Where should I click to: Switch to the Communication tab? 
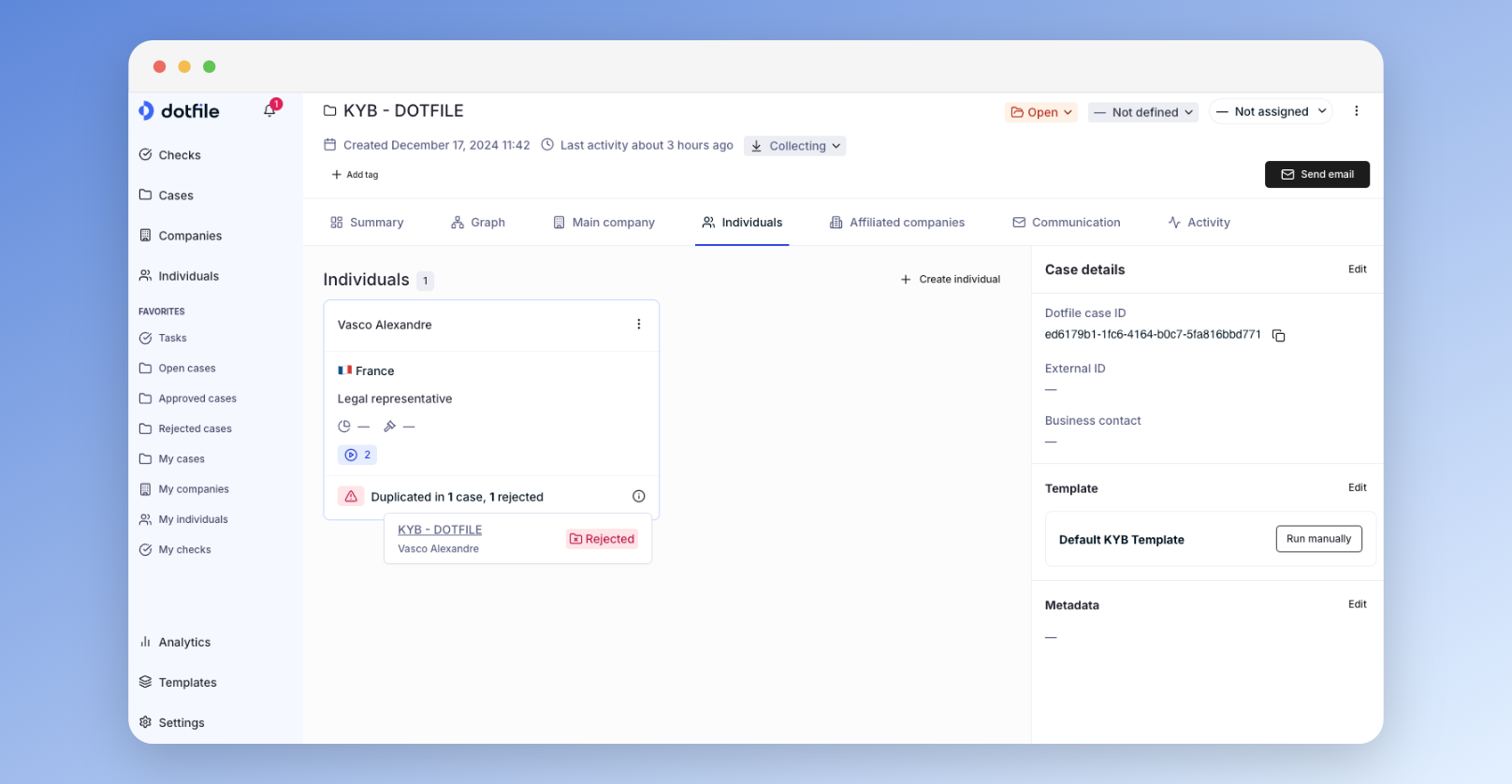tap(1067, 223)
